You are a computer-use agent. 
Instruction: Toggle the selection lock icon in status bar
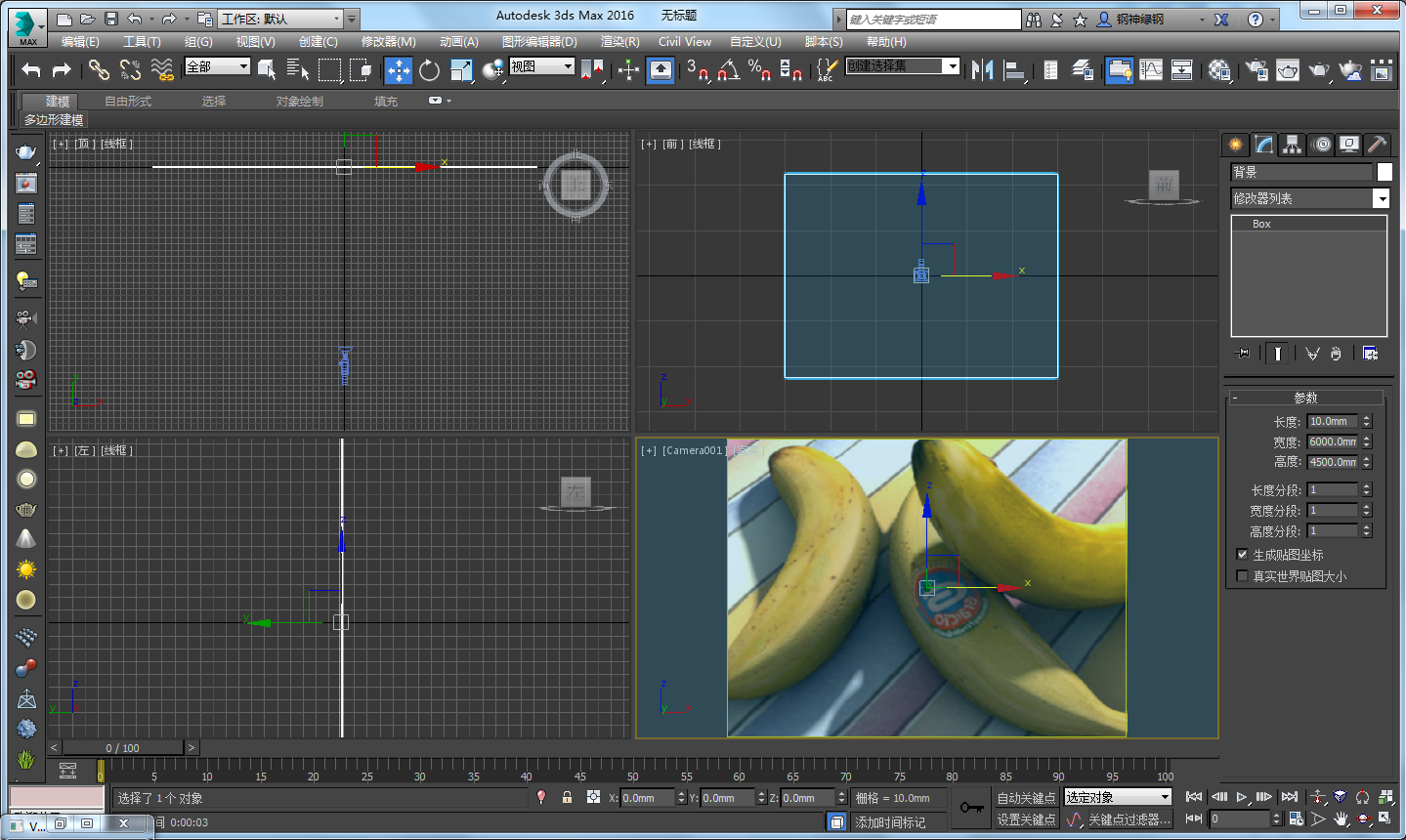[567, 798]
